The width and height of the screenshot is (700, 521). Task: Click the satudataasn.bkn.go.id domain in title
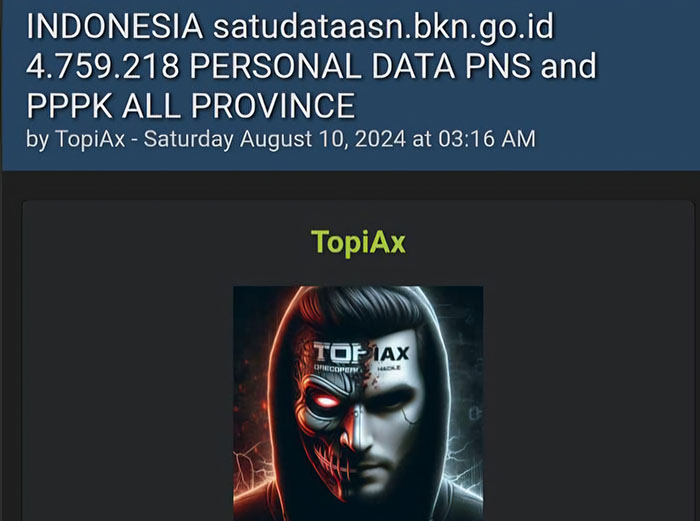383,26
